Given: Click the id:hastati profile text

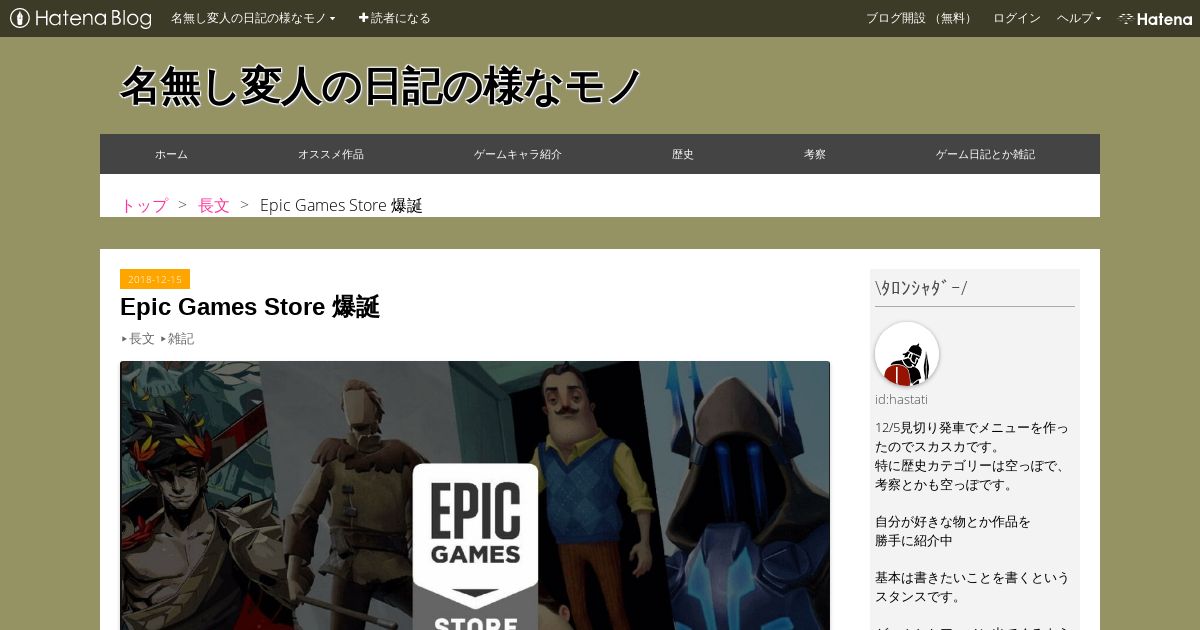Looking at the screenshot, I should point(901,399).
